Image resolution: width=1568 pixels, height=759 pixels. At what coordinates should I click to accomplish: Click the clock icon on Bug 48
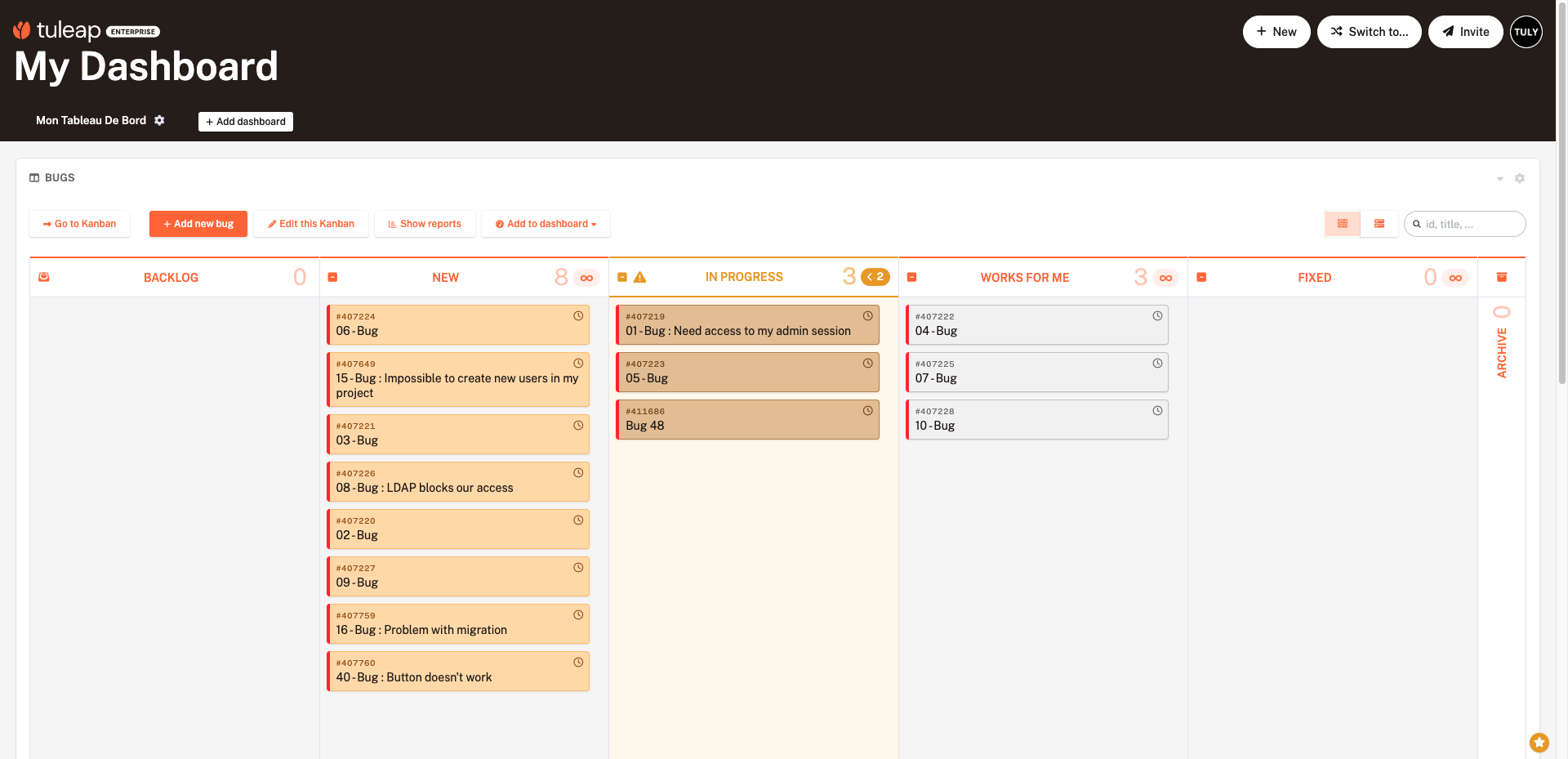pos(868,411)
